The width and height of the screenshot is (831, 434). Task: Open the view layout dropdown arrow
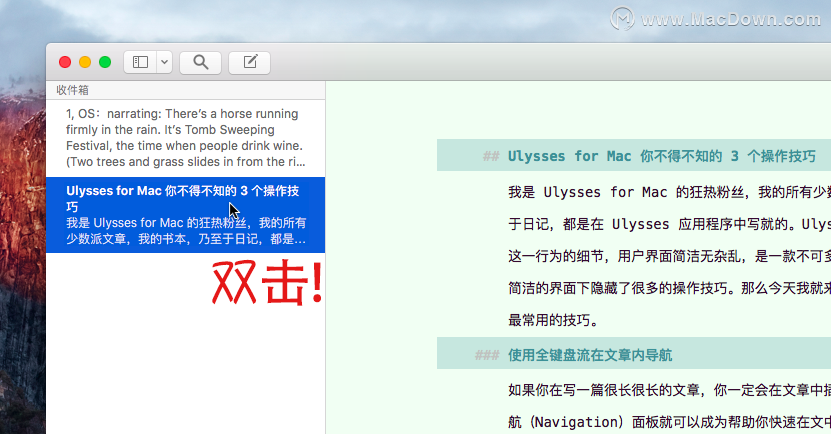point(164,63)
